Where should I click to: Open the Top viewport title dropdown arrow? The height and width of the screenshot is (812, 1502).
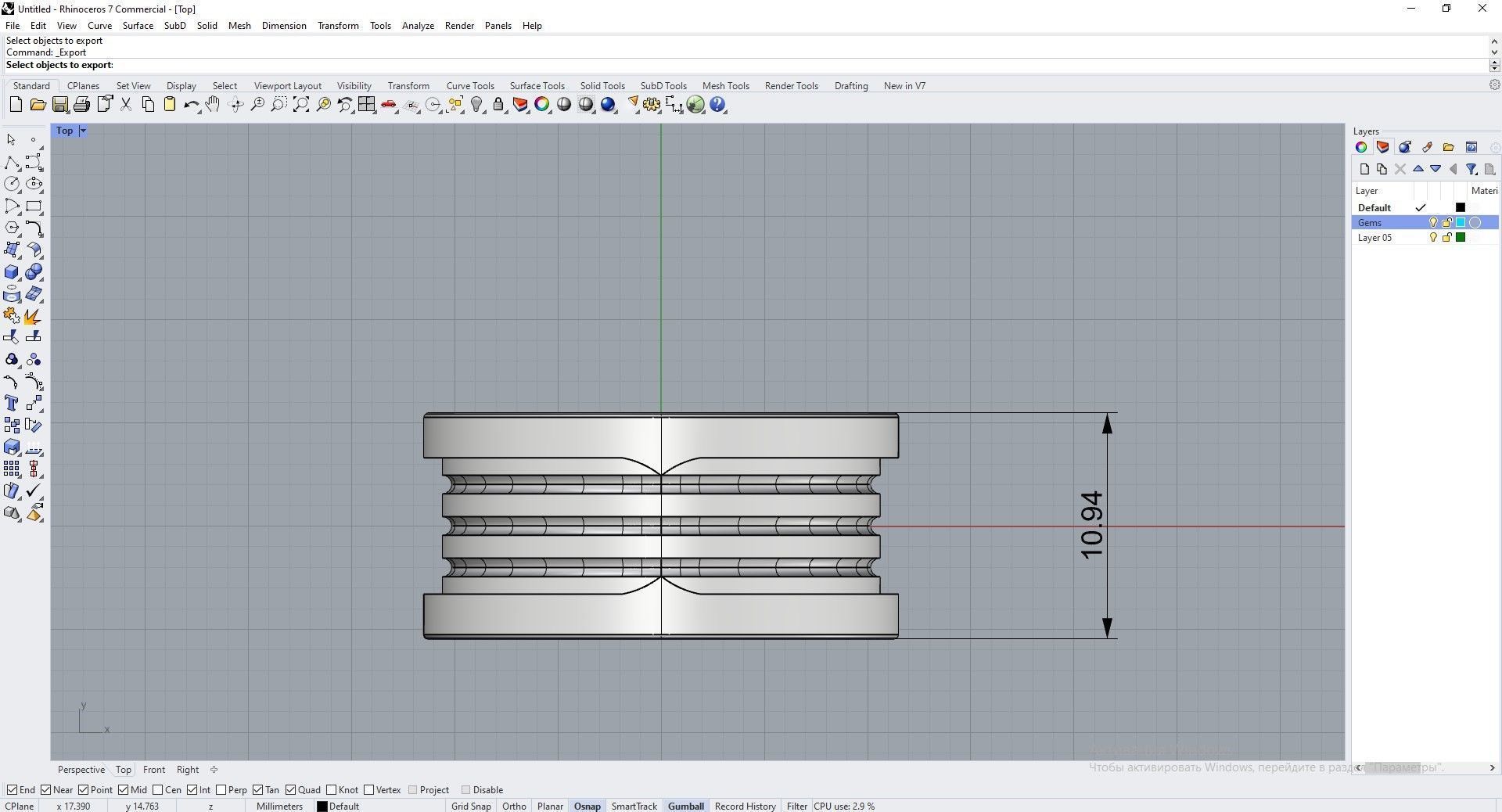(x=83, y=131)
